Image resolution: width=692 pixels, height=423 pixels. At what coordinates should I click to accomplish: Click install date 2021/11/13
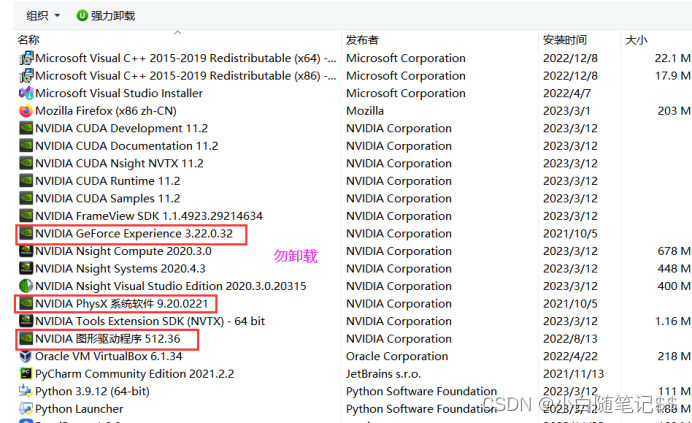[x=573, y=374]
